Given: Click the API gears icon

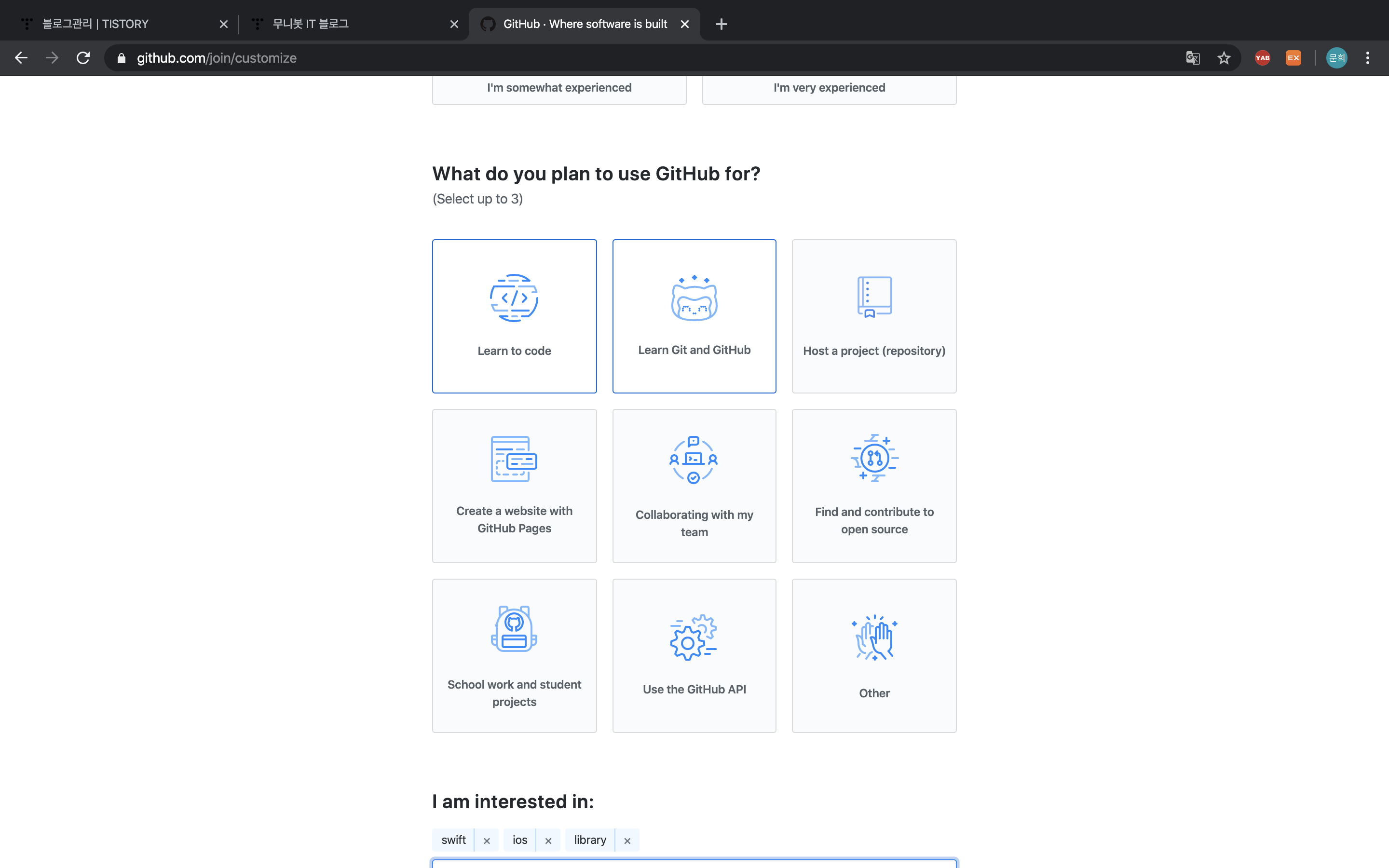Looking at the screenshot, I should (694, 638).
